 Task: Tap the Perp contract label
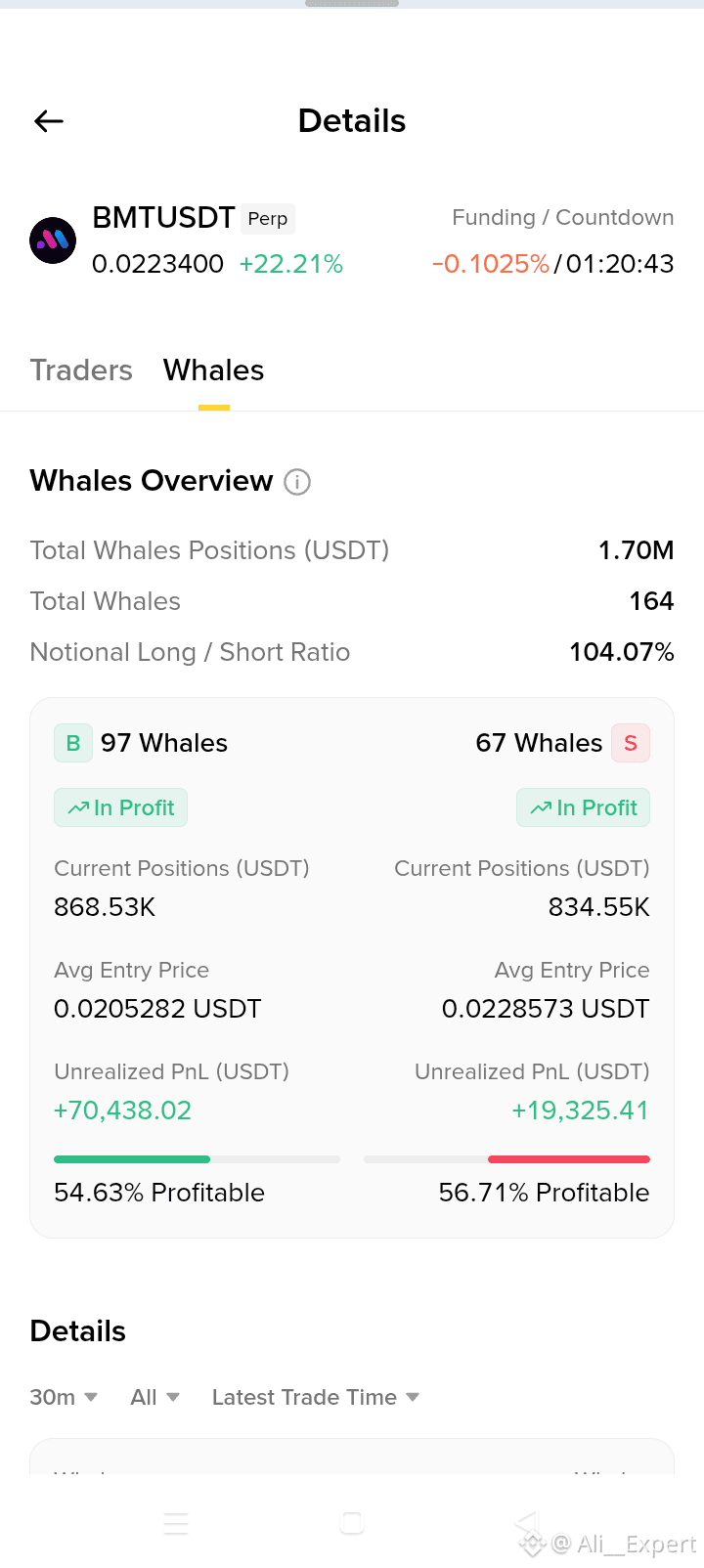pyautogui.click(x=268, y=218)
